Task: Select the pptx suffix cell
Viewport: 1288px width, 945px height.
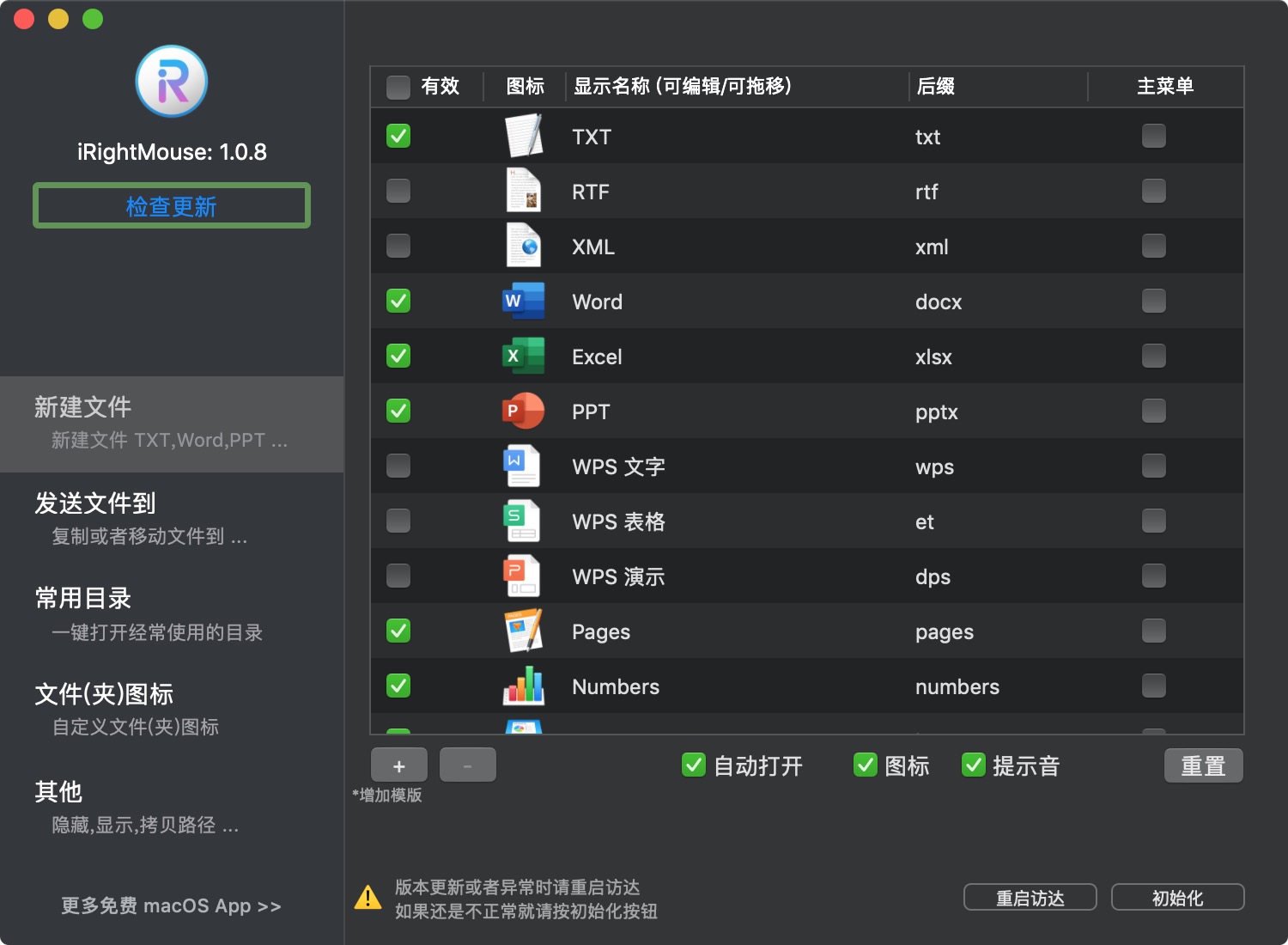Action: pyautogui.click(x=937, y=412)
